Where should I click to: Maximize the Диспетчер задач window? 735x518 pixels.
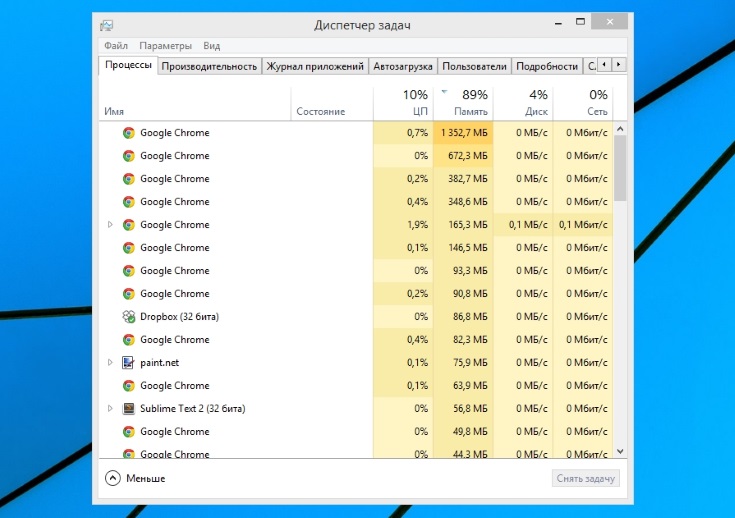coord(580,22)
